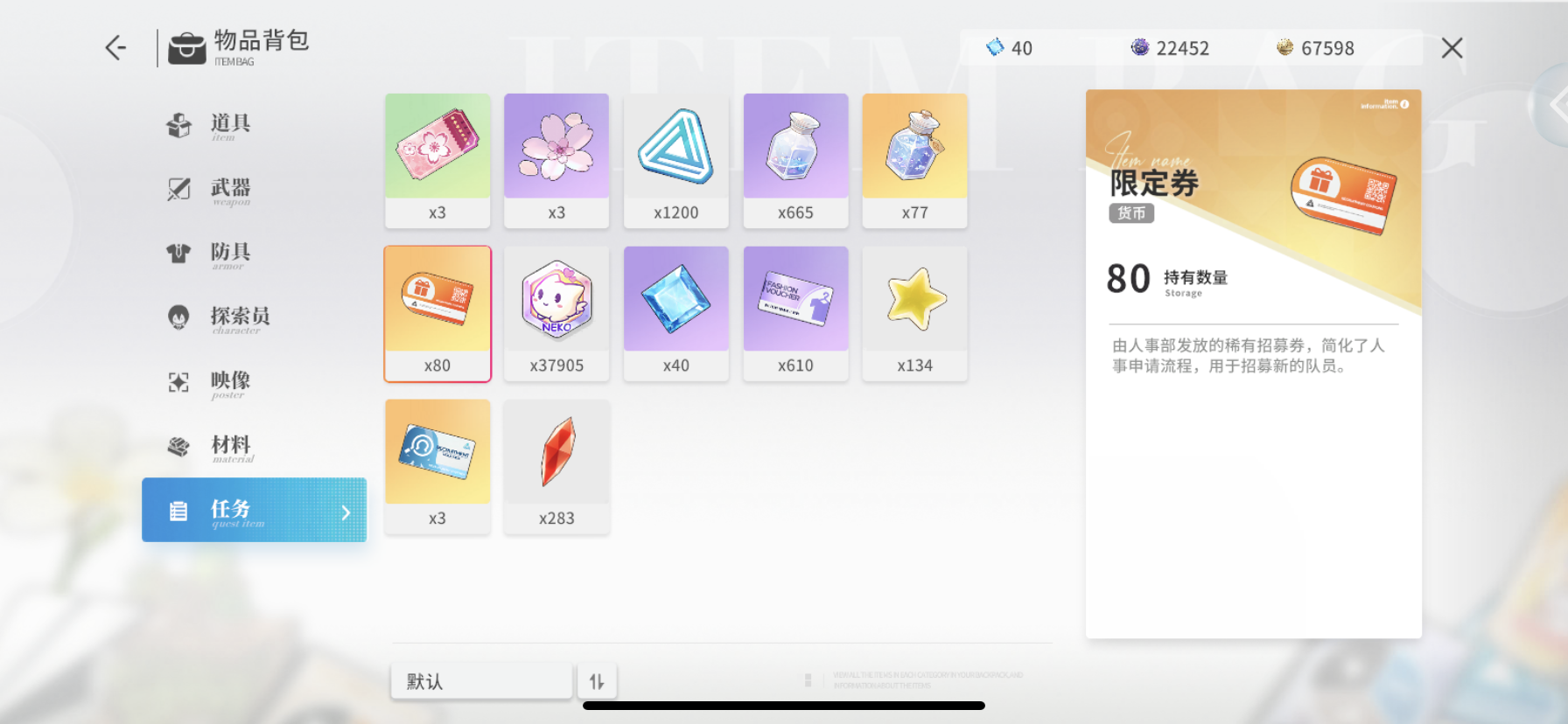Select the red crystal item x283
1568x724 pixels.
tap(556, 467)
